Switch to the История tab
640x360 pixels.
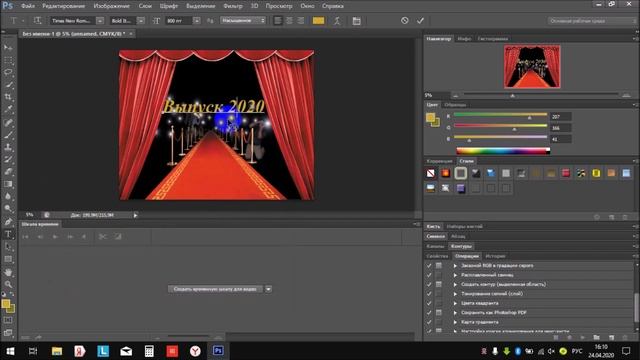tap(496, 256)
